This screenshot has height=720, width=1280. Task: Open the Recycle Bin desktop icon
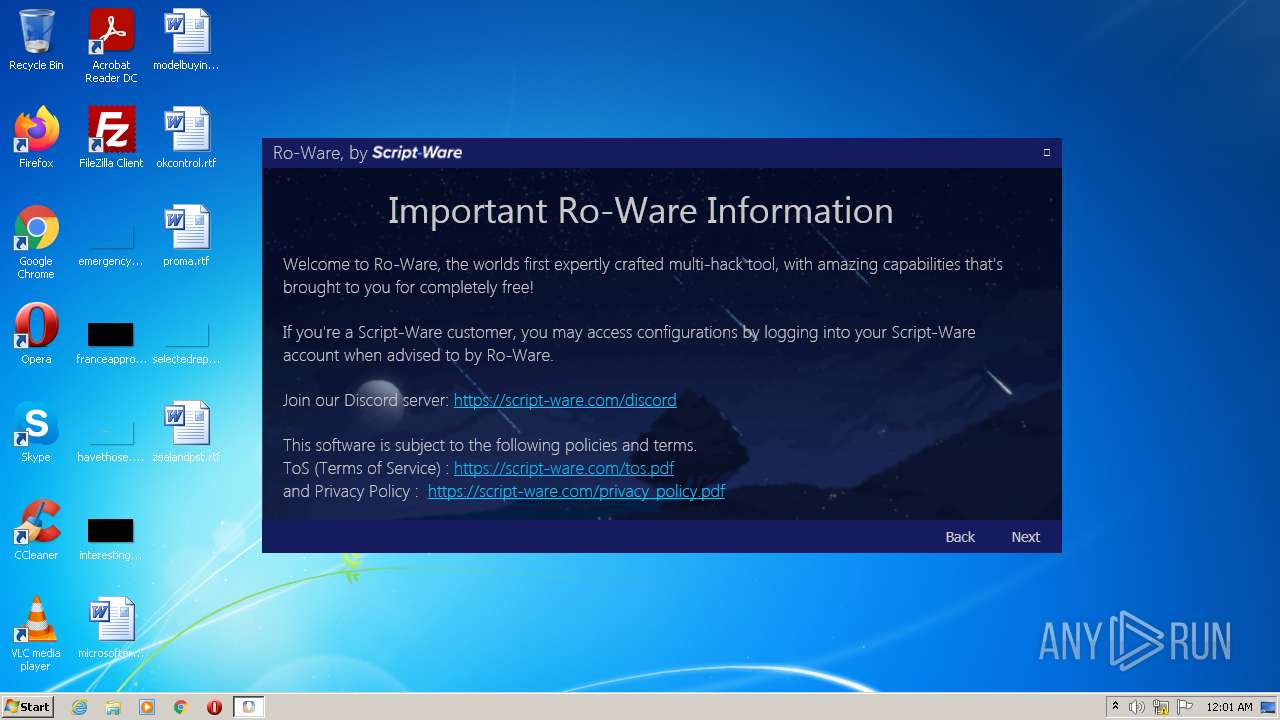[36, 41]
